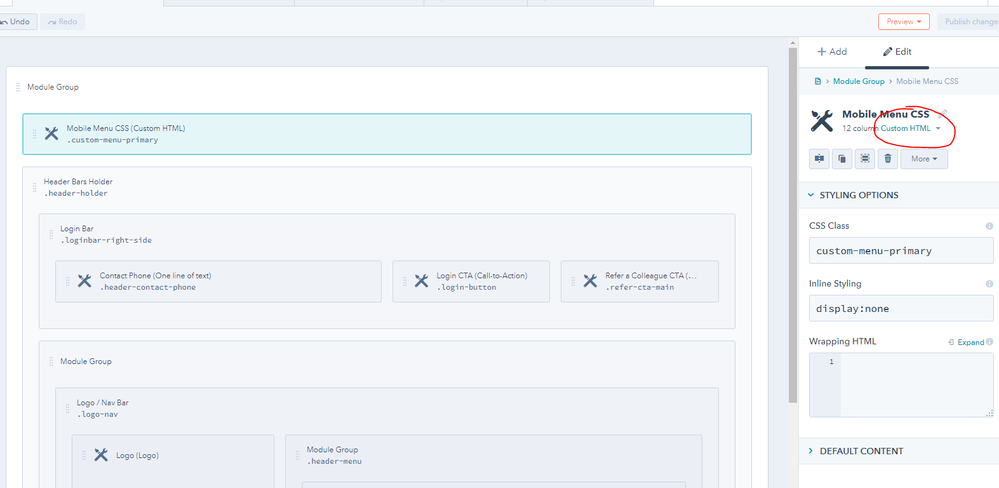The height and width of the screenshot is (488, 999).
Task: Click the tools icon of Mobile Menu CSS (Custom HTML)
Action: tap(52, 133)
